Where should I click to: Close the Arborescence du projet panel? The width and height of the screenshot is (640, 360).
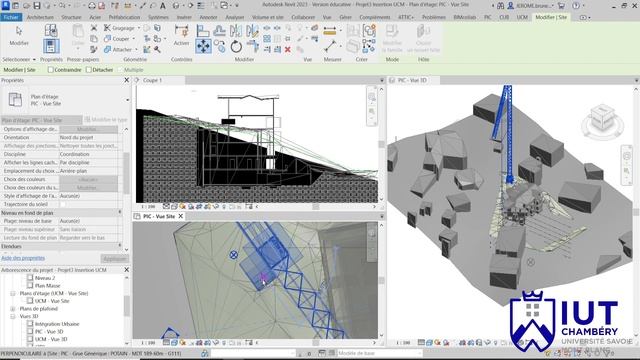127,270
